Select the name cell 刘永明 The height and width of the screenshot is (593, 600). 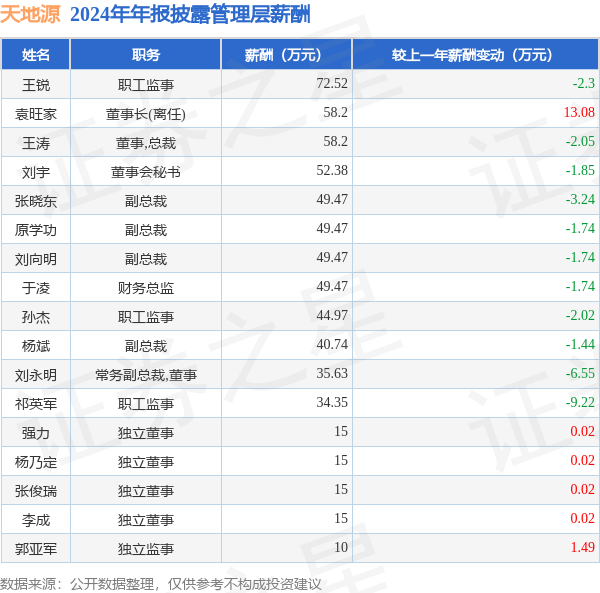36,375
